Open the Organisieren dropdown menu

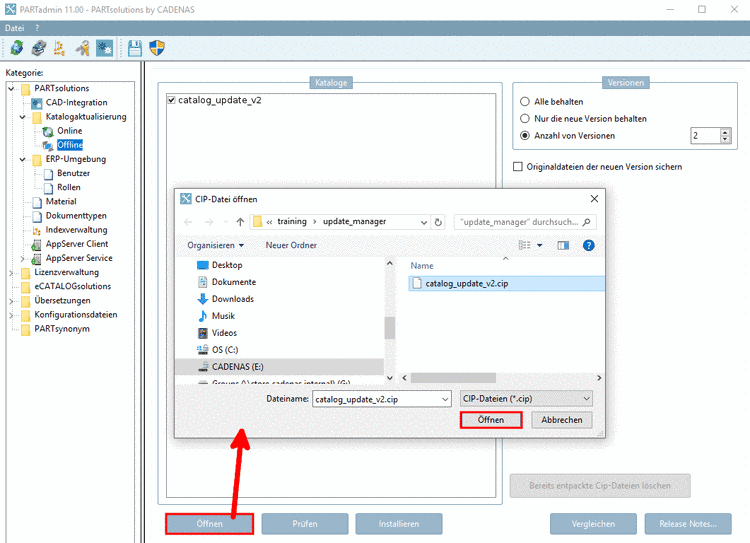click(216, 245)
